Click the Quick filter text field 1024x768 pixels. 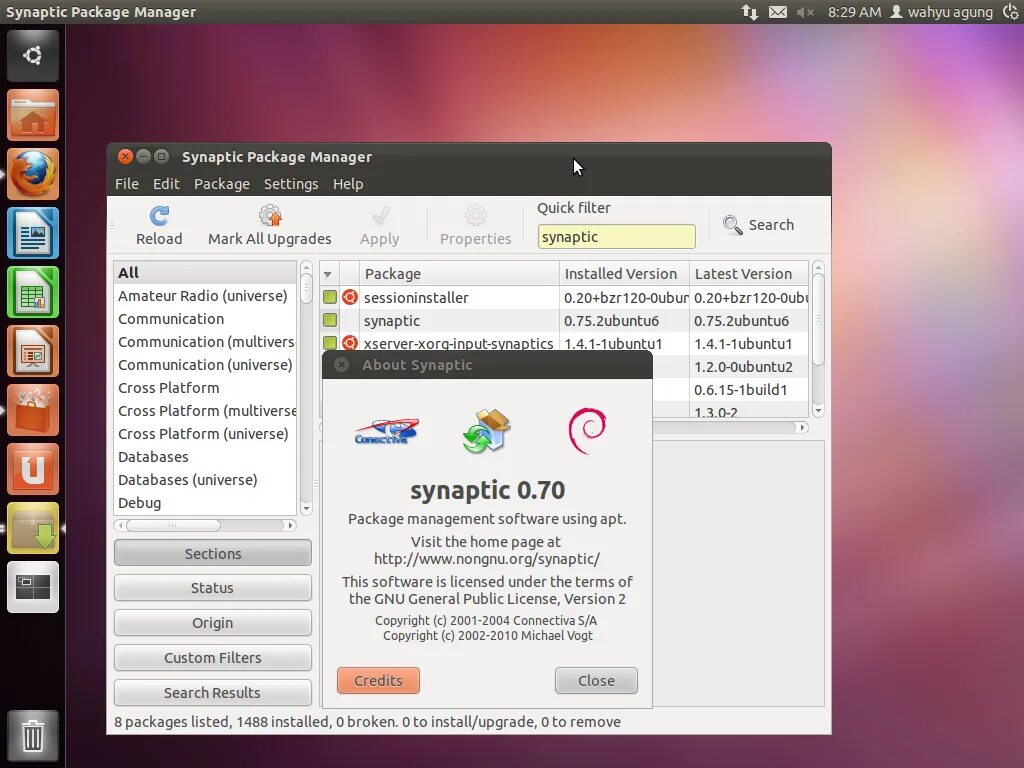[616, 236]
